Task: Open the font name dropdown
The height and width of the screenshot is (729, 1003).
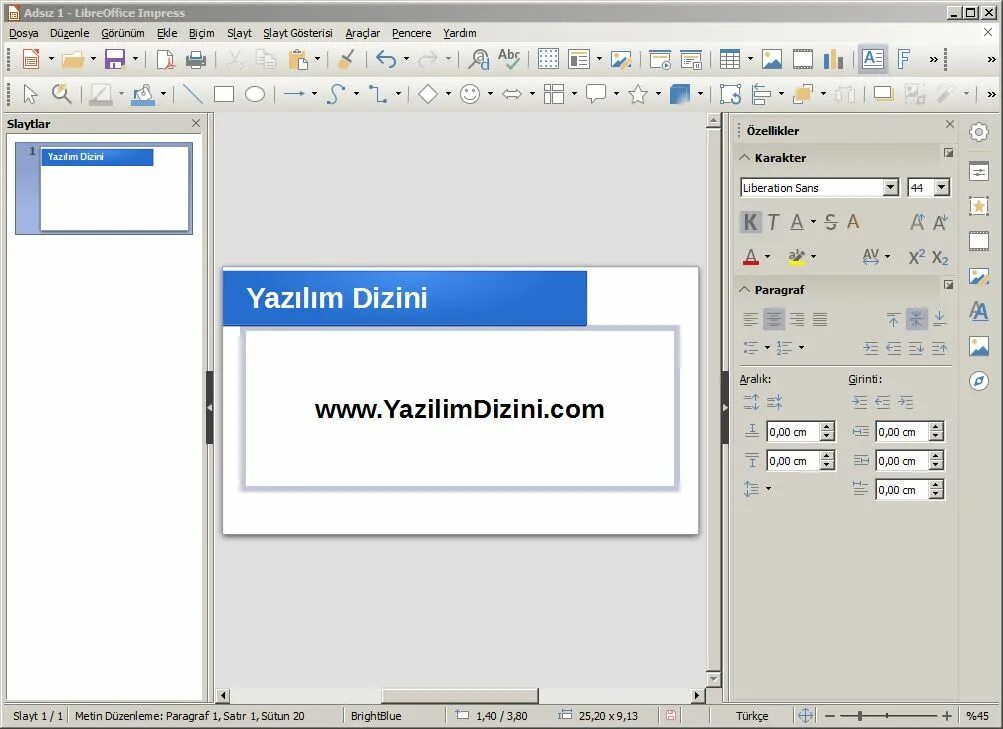Action: 890,187
